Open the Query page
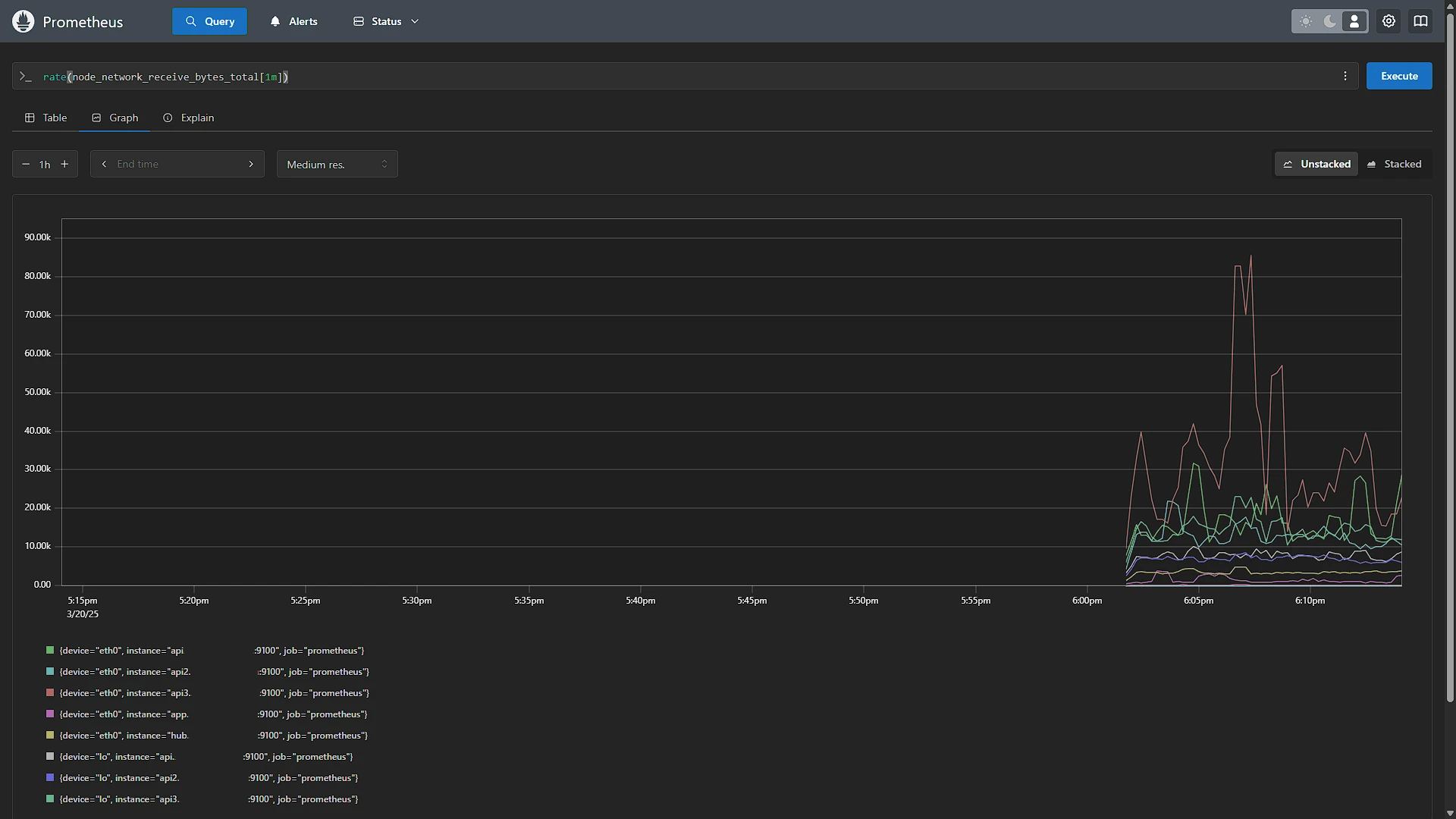Image resolution: width=1456 pixels, height=819 pixels. [210, 21]
